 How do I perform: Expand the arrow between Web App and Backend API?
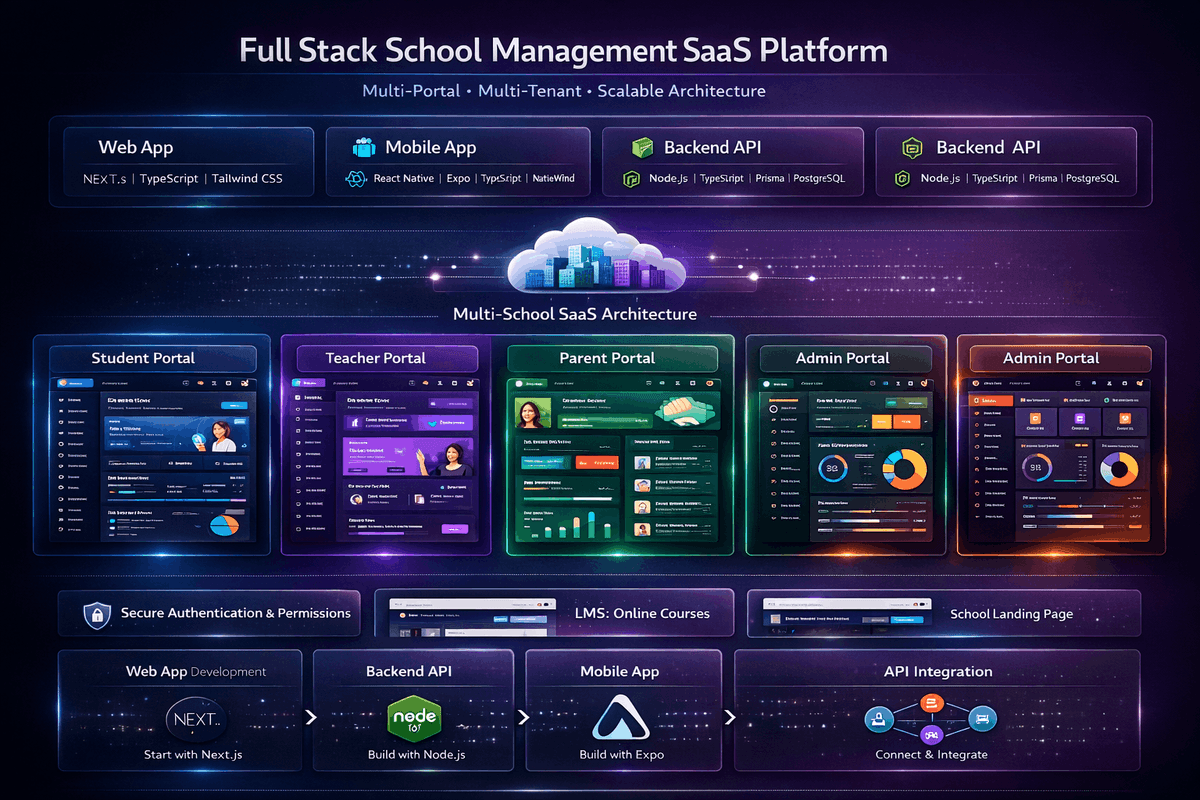[x=310, y=717]
